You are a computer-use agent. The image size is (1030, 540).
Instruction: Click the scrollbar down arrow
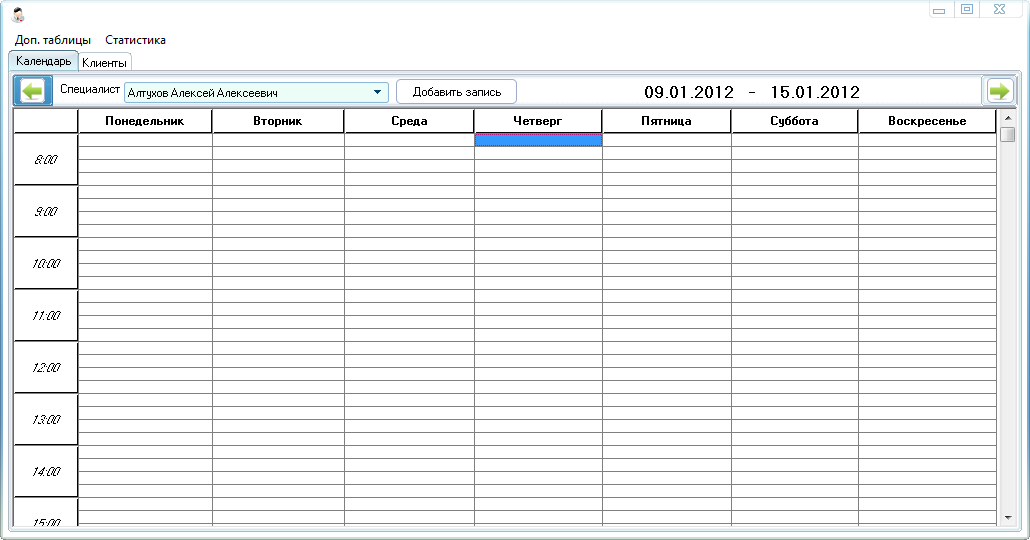coord(1007,517)
